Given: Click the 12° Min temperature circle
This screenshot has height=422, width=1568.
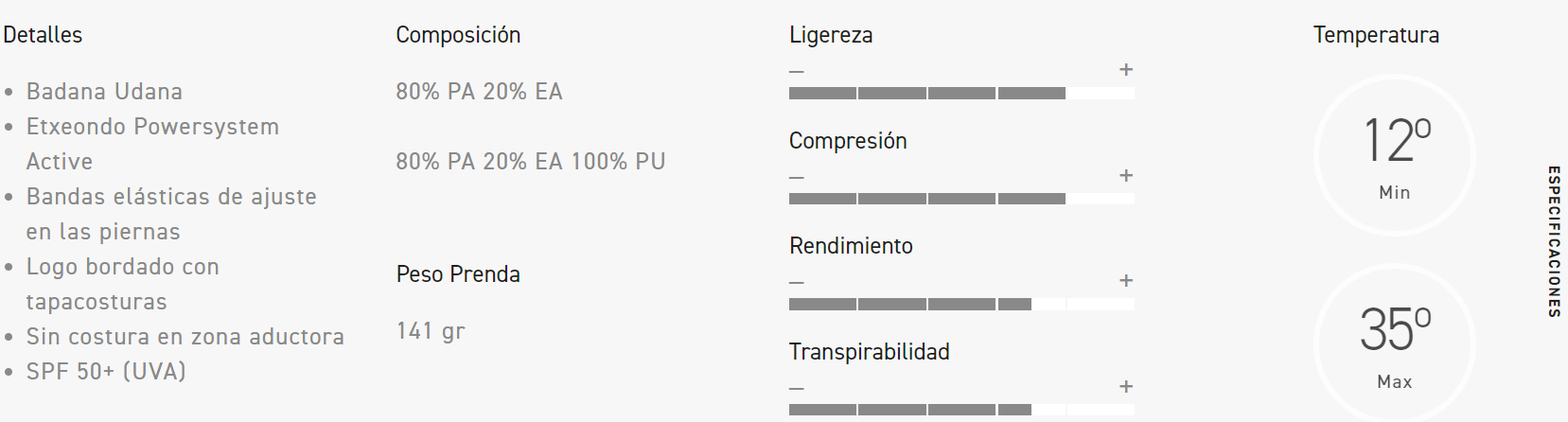Looking at the screenshot, I should tap(1395, 156).
